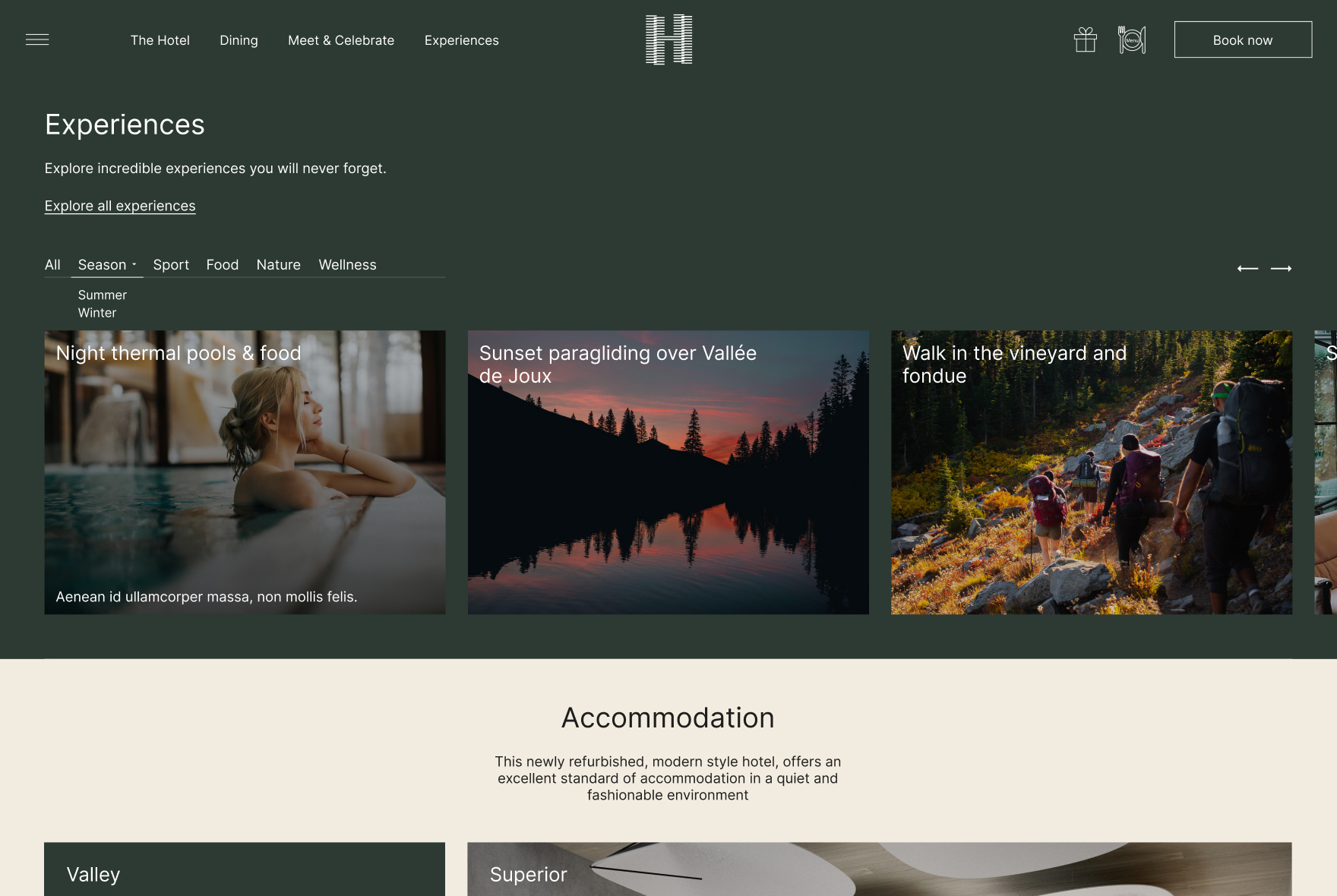This screenshot has height=896, width=1337.
Task: Filter experiences by Food
Action: pyautogui.click(x=222, y=265)
